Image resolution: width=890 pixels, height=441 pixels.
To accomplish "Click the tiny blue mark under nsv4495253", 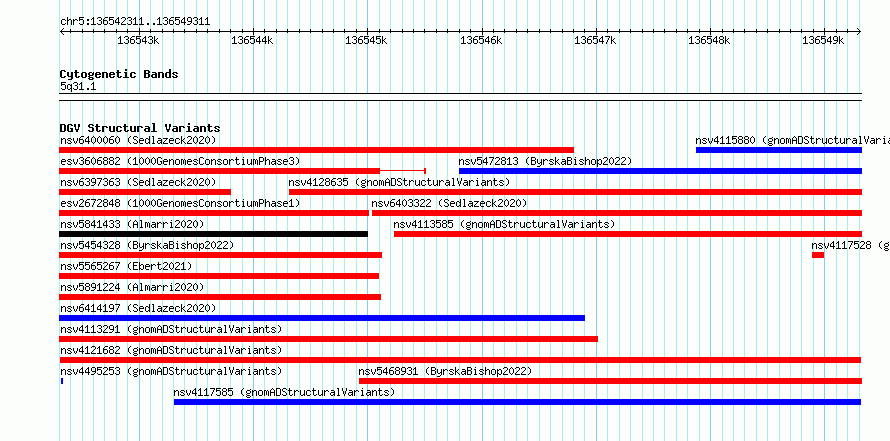I will click(x=62, y=381).
